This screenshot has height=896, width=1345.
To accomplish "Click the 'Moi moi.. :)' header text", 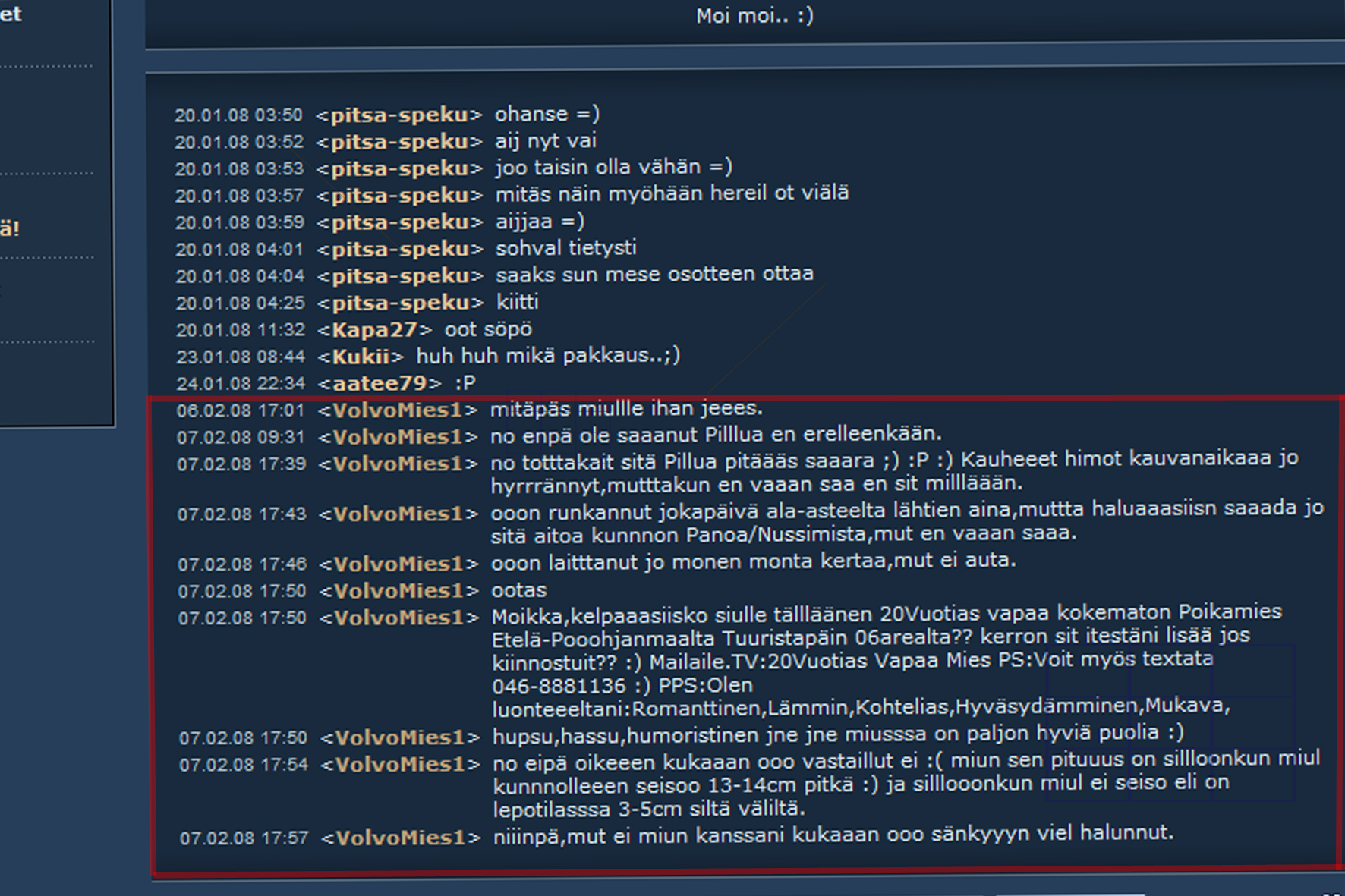I will 754,16.
